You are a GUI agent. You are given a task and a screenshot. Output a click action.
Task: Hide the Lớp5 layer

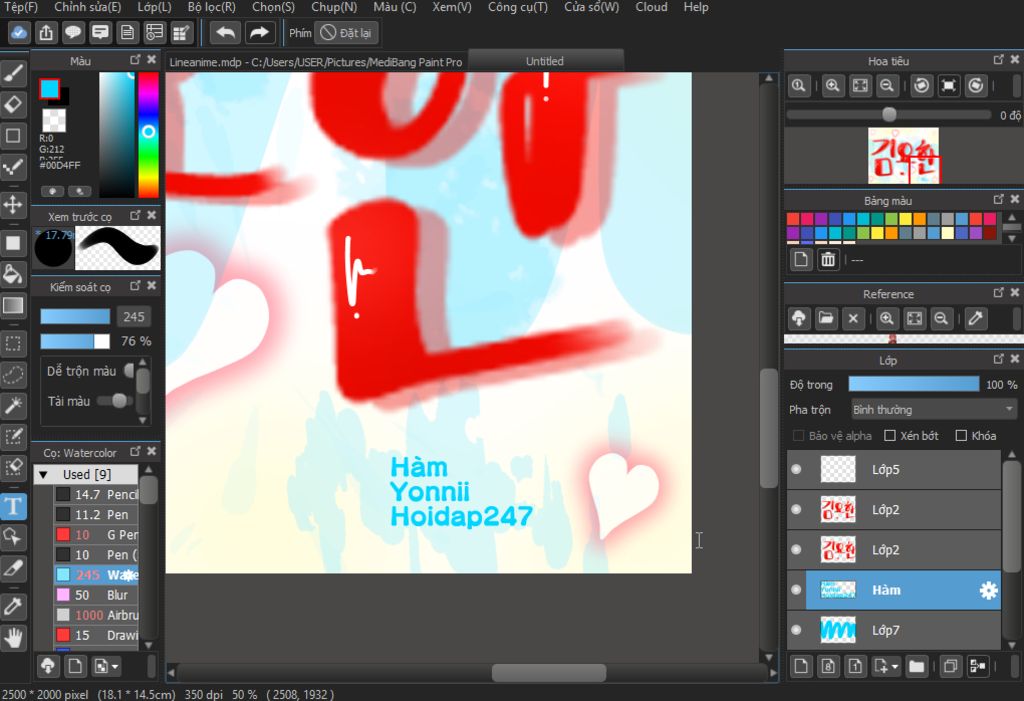796,469
